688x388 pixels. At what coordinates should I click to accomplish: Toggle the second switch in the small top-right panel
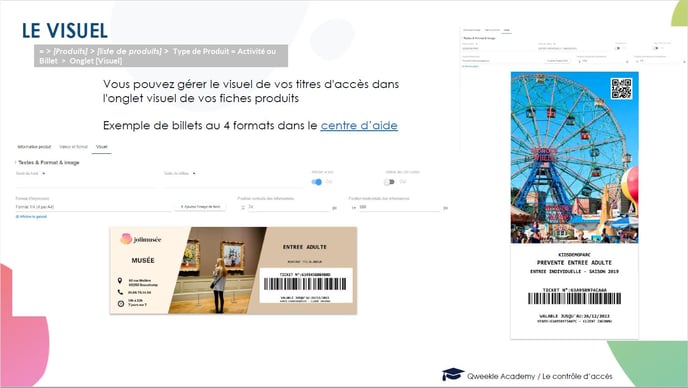pos(656,48)
